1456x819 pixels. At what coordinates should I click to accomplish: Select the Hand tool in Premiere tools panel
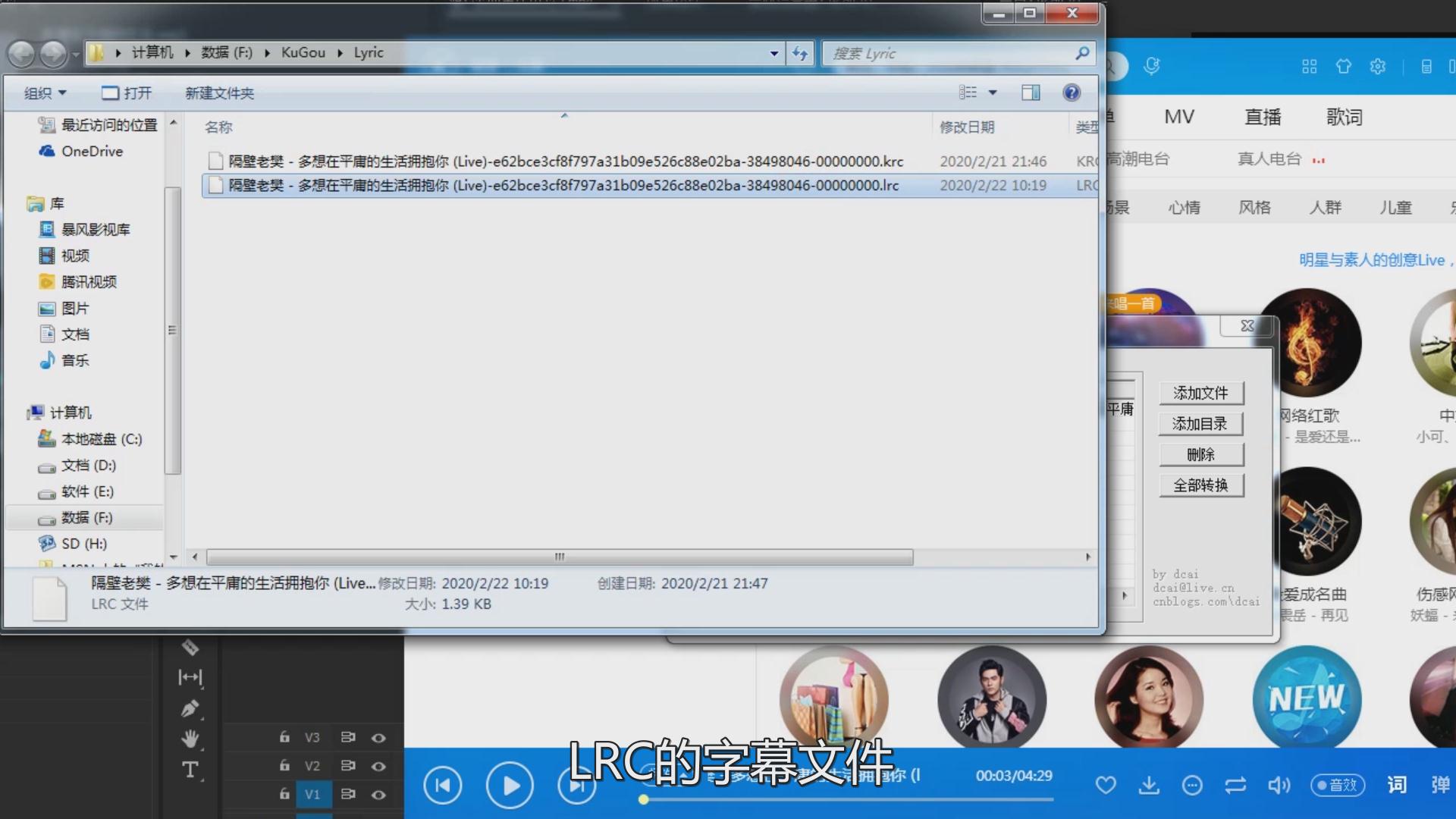(x=190, y=739)
